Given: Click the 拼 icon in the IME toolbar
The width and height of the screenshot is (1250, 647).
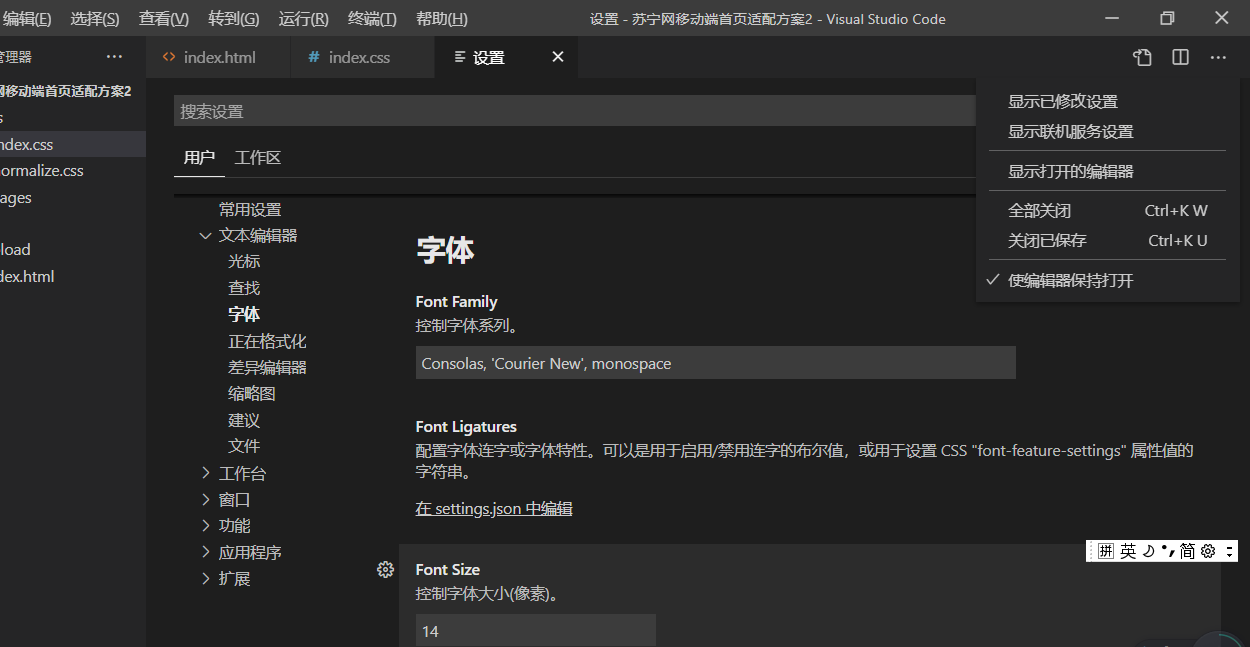Looking at the screenshot, I should point(1105,551).
